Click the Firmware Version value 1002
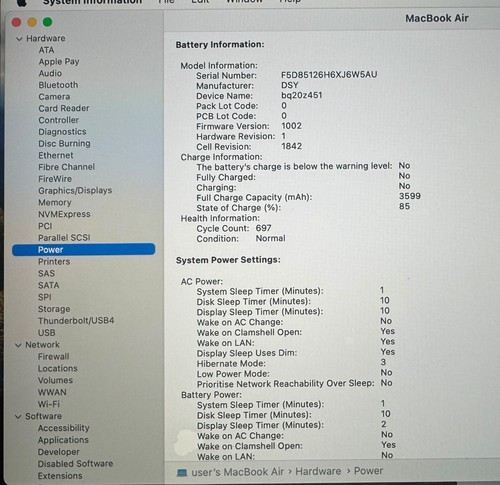The image size is (500, 485). point(292,126)
